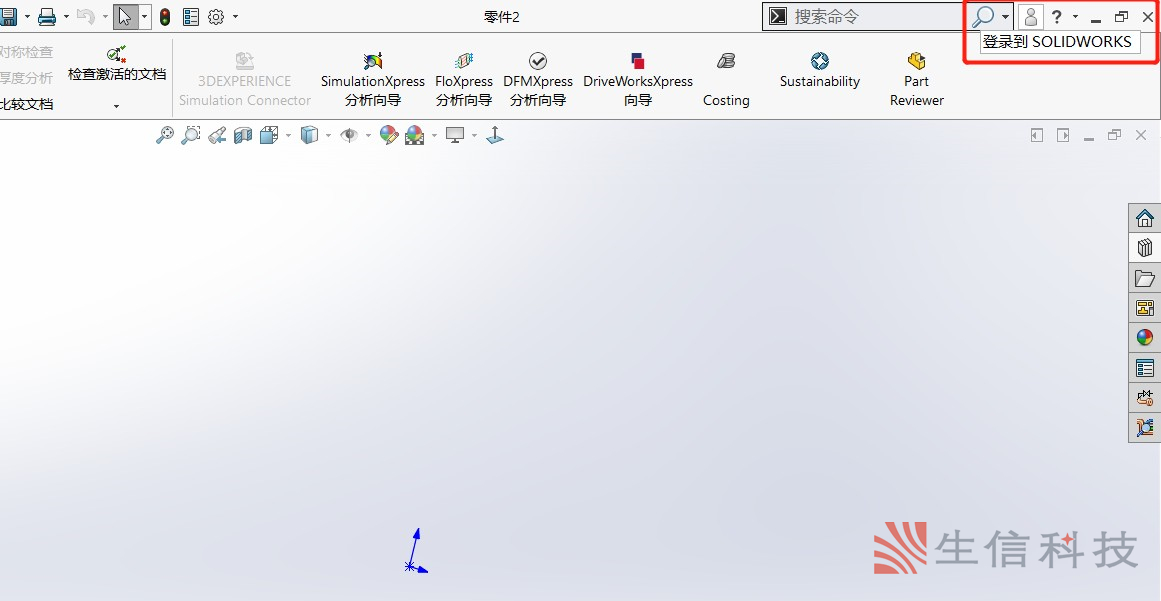The width and height of the screenshot is (1161, 601).
Task: Click the command prompt icon in search box
Action: point(777,16)
